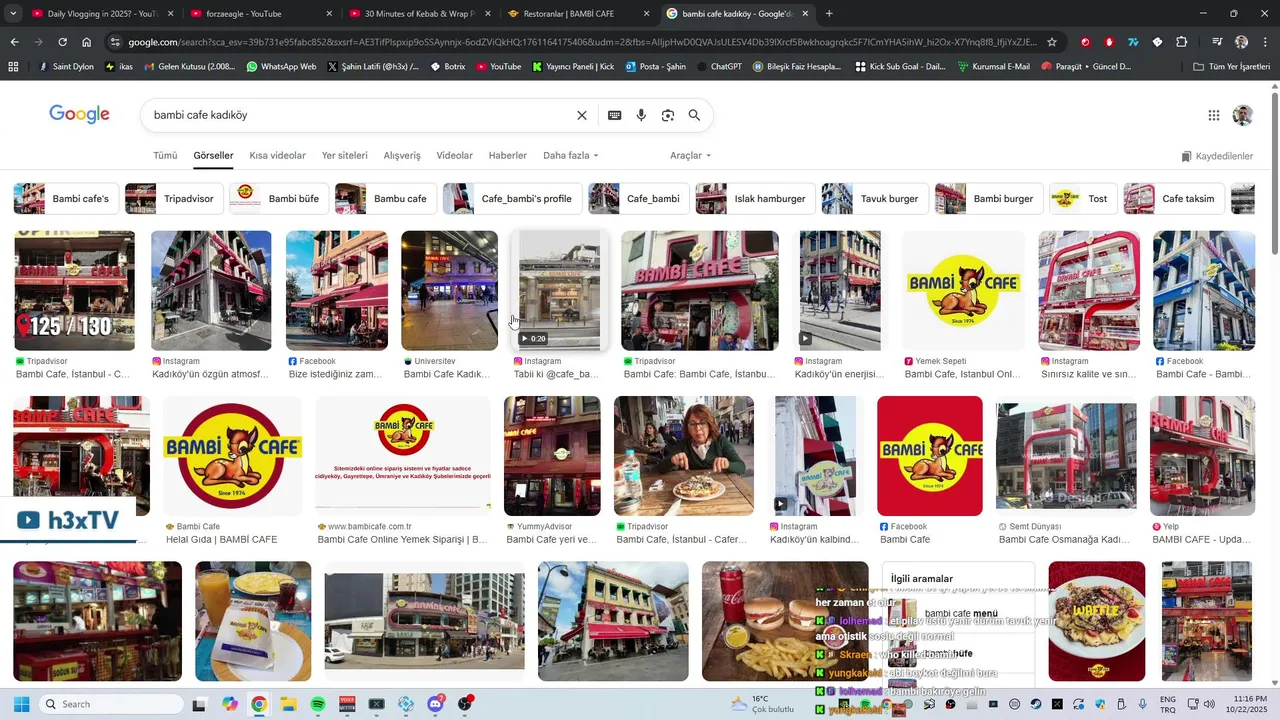Submit search using magnifier icon
Screen dimensions: 1280x720
(x=694, y=115)
